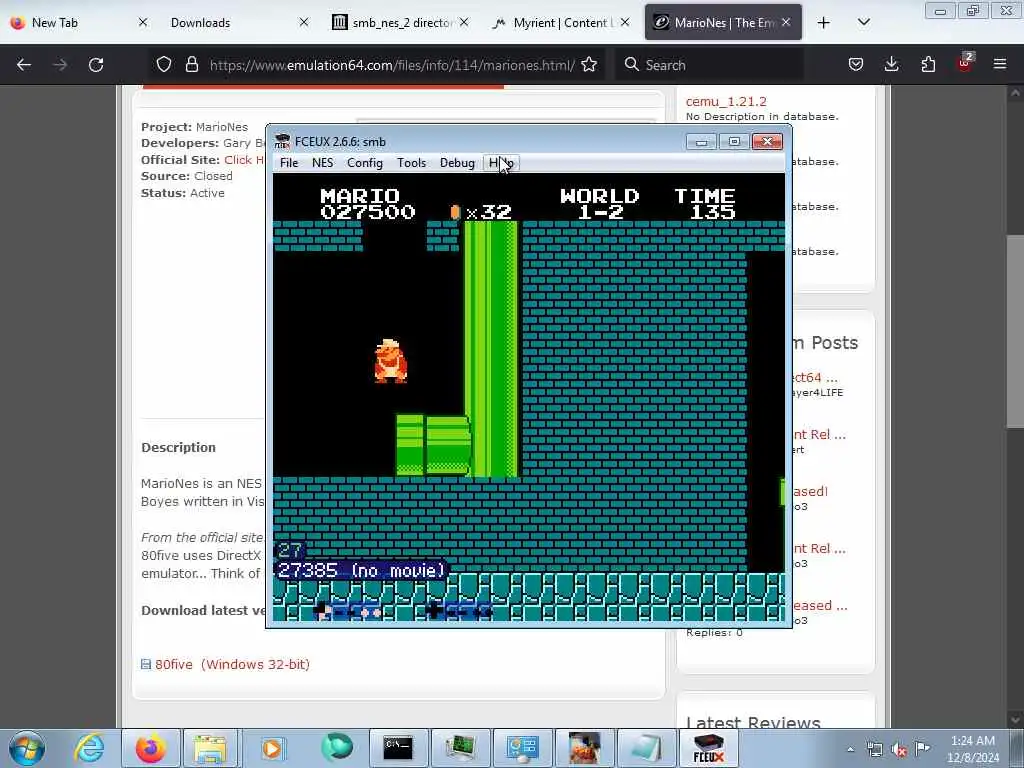Image resolution: width=1024 pixels, height=768 pixels.
Task: Open the Firefox hamburger application menu
Action: tap(1000, 64)
